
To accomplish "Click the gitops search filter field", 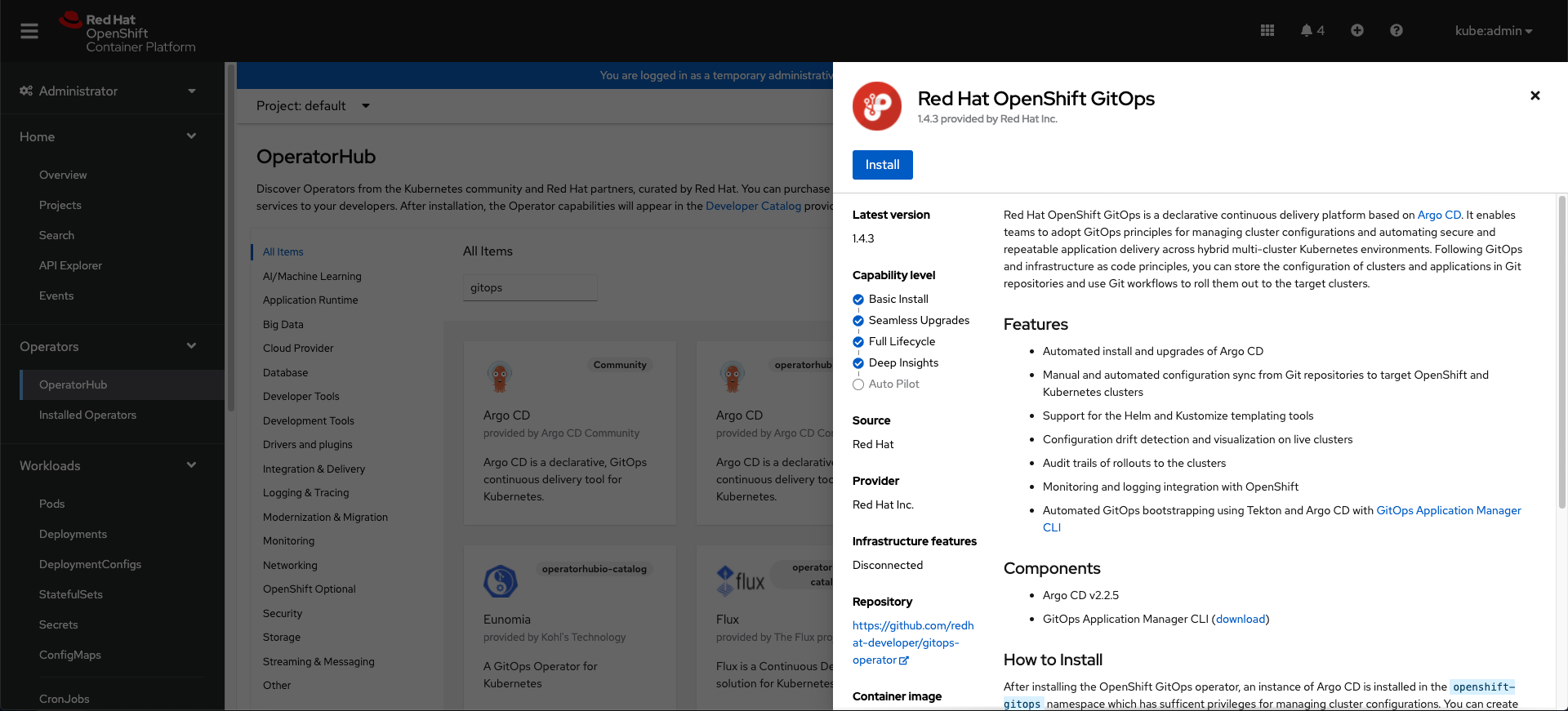I will point(530,287).
